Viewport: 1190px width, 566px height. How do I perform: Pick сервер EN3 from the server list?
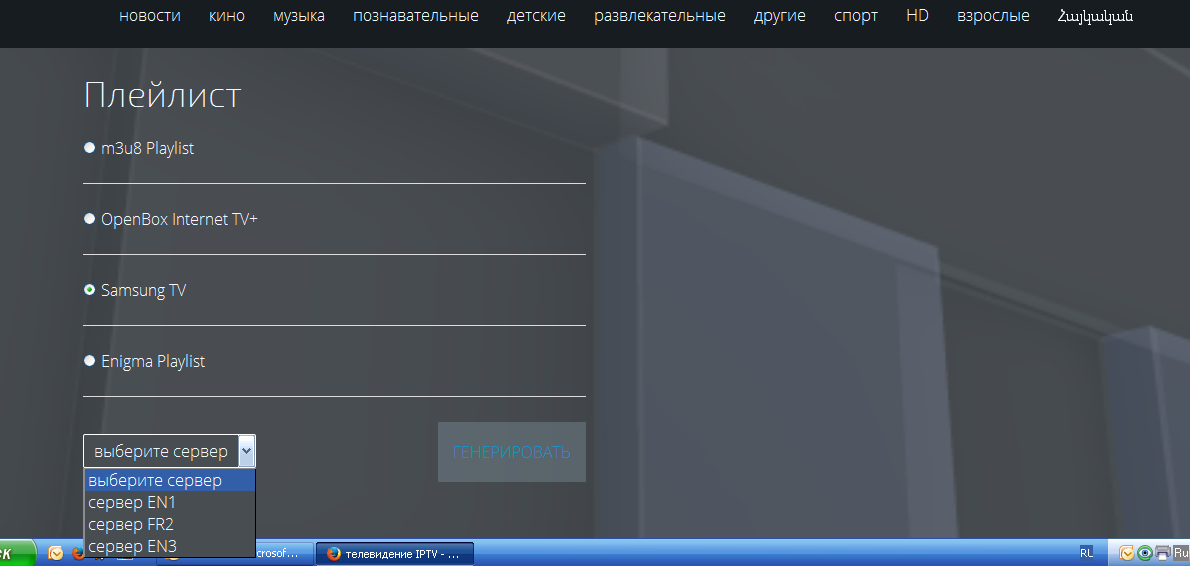click(132, 546)
